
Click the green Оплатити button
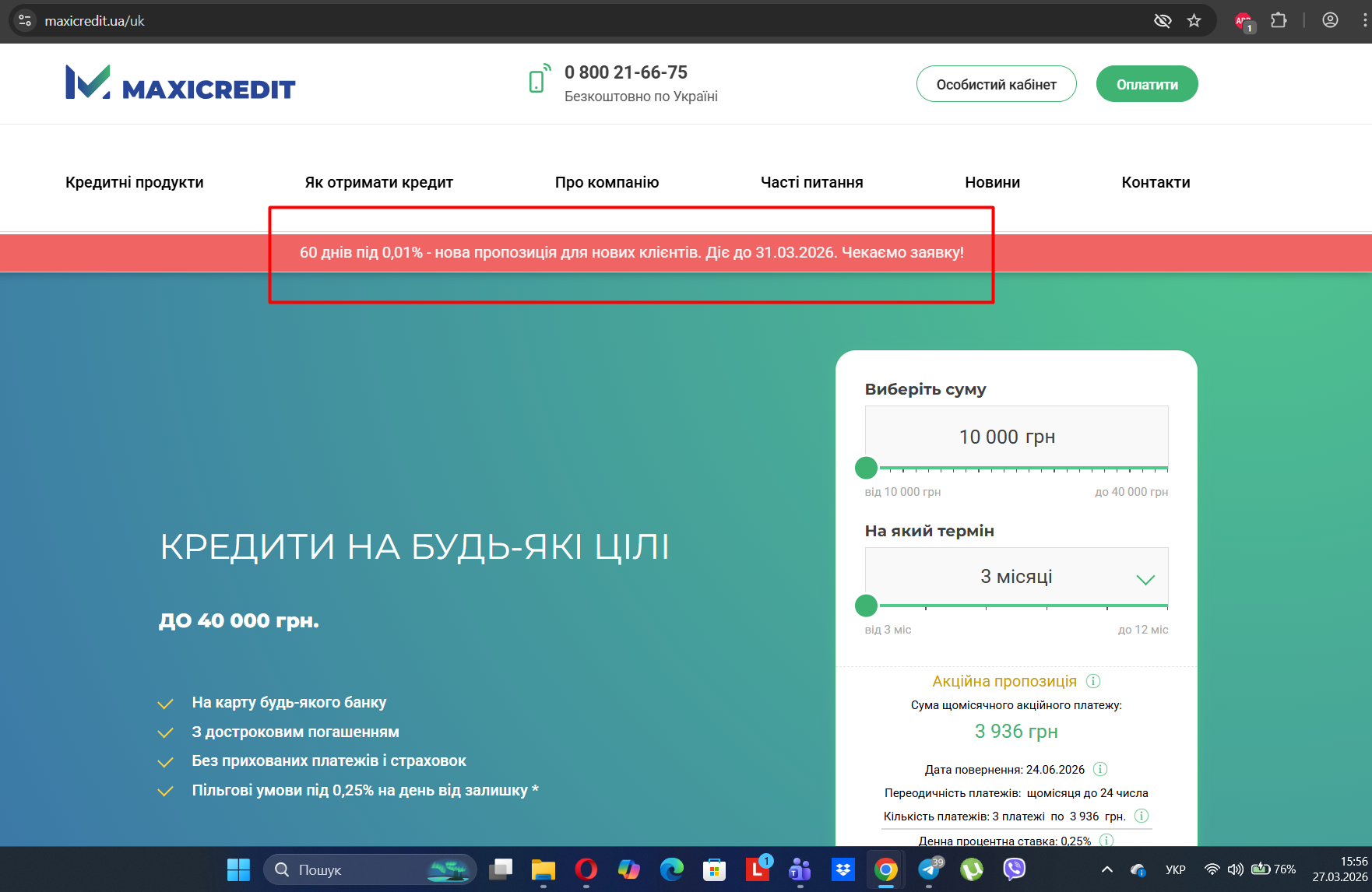(x=1147, y=84)
